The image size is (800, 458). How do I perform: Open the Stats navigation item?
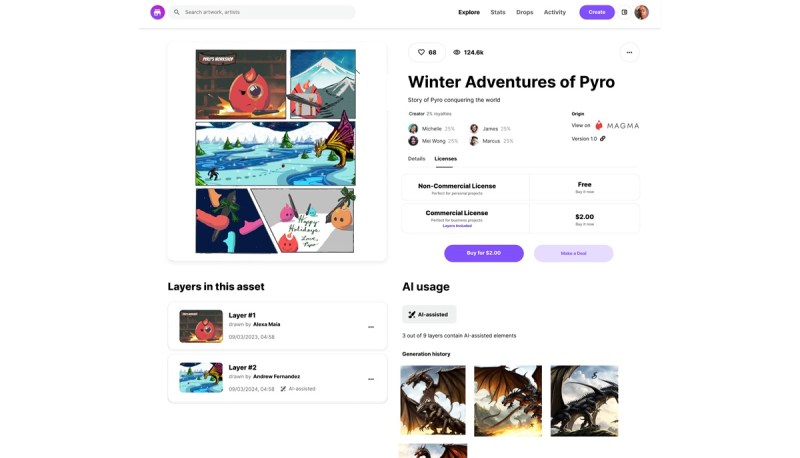(x=498, y=12)
